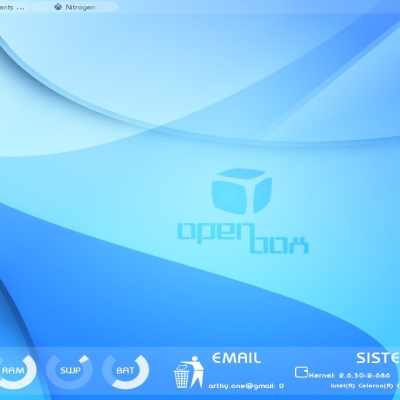Image resolution: width=400 pixels, height=400 pixels.
Task: Click the Nitrogen app icon in taskbar
Action: (58, 7)
